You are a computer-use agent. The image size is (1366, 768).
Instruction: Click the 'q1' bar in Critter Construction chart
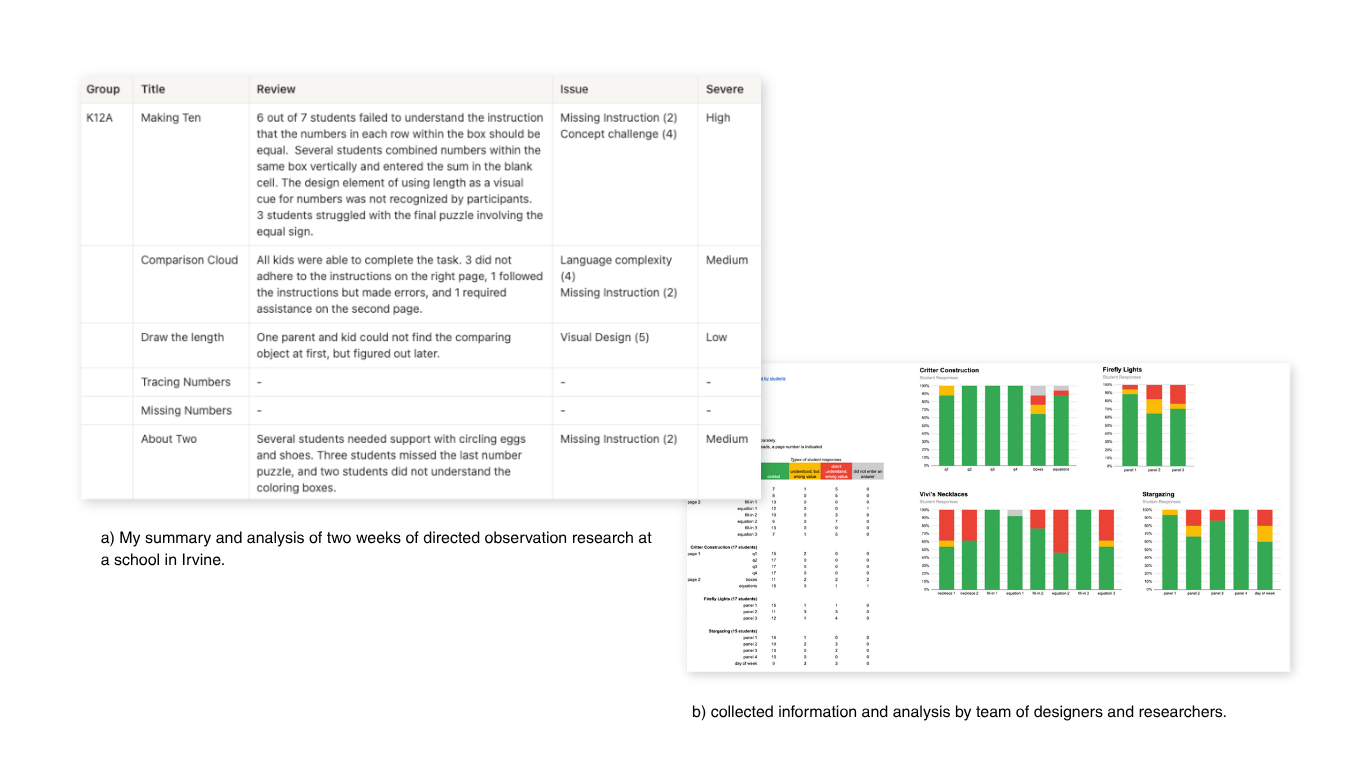[x=946, y=426]
